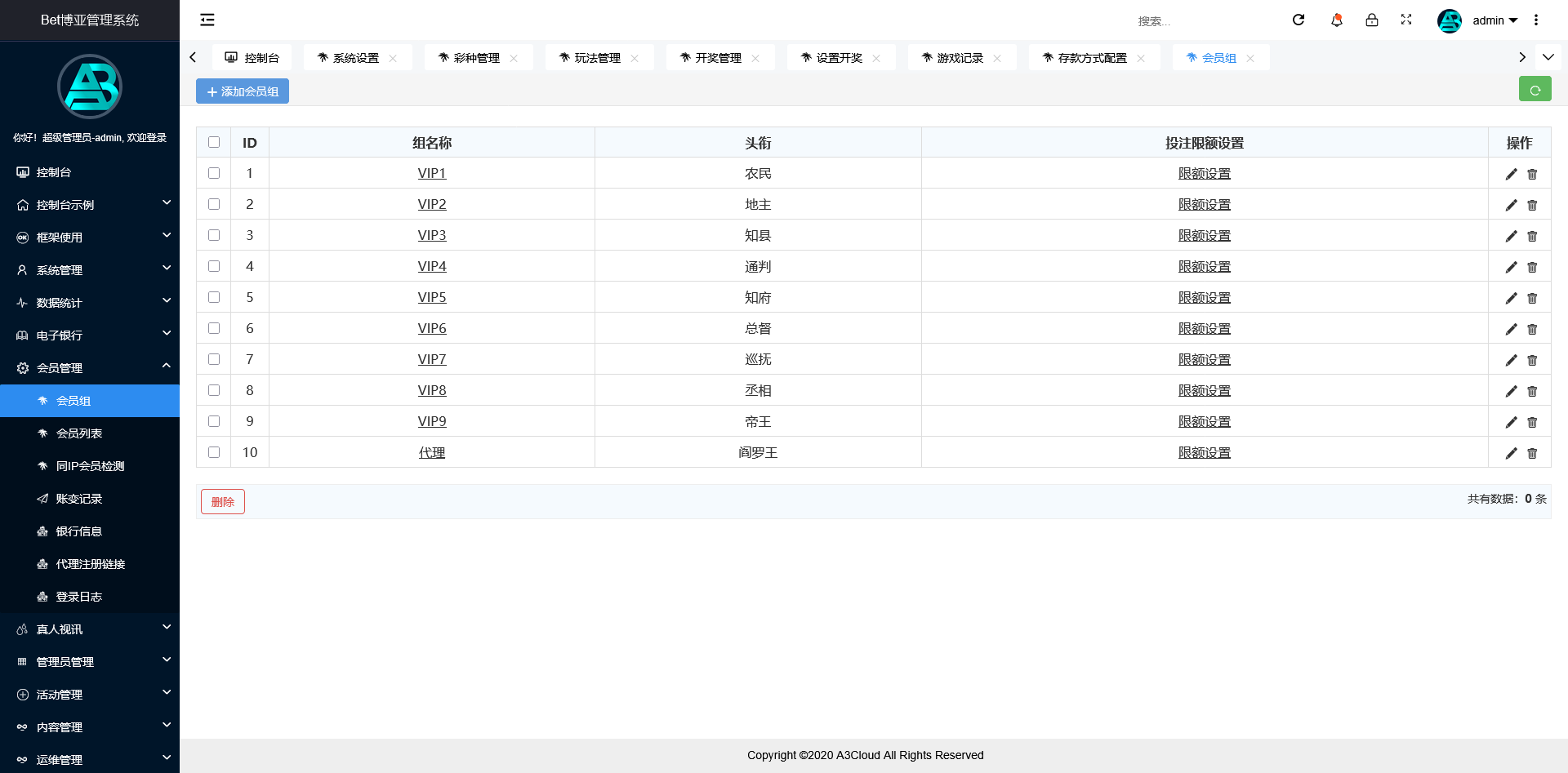The width and height of the screenshot is (1568, 773).
Task: Delete VIP4 group with trash icon
Action: pos(1532,267)
